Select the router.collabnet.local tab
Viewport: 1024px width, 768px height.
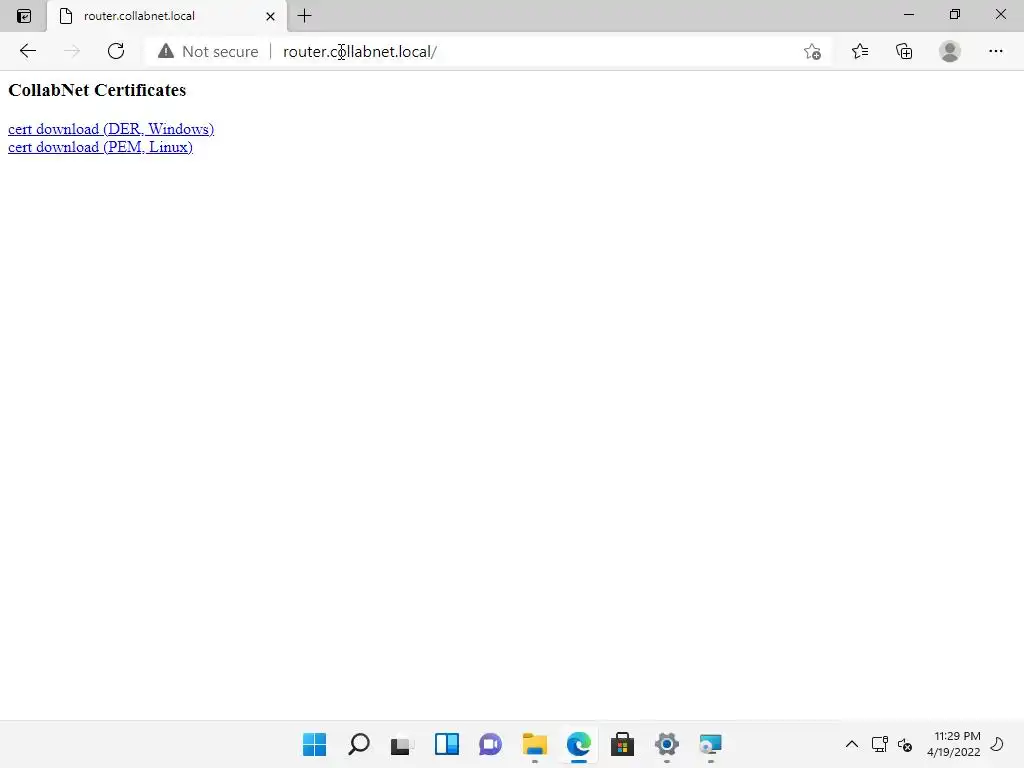click(167, 16)
